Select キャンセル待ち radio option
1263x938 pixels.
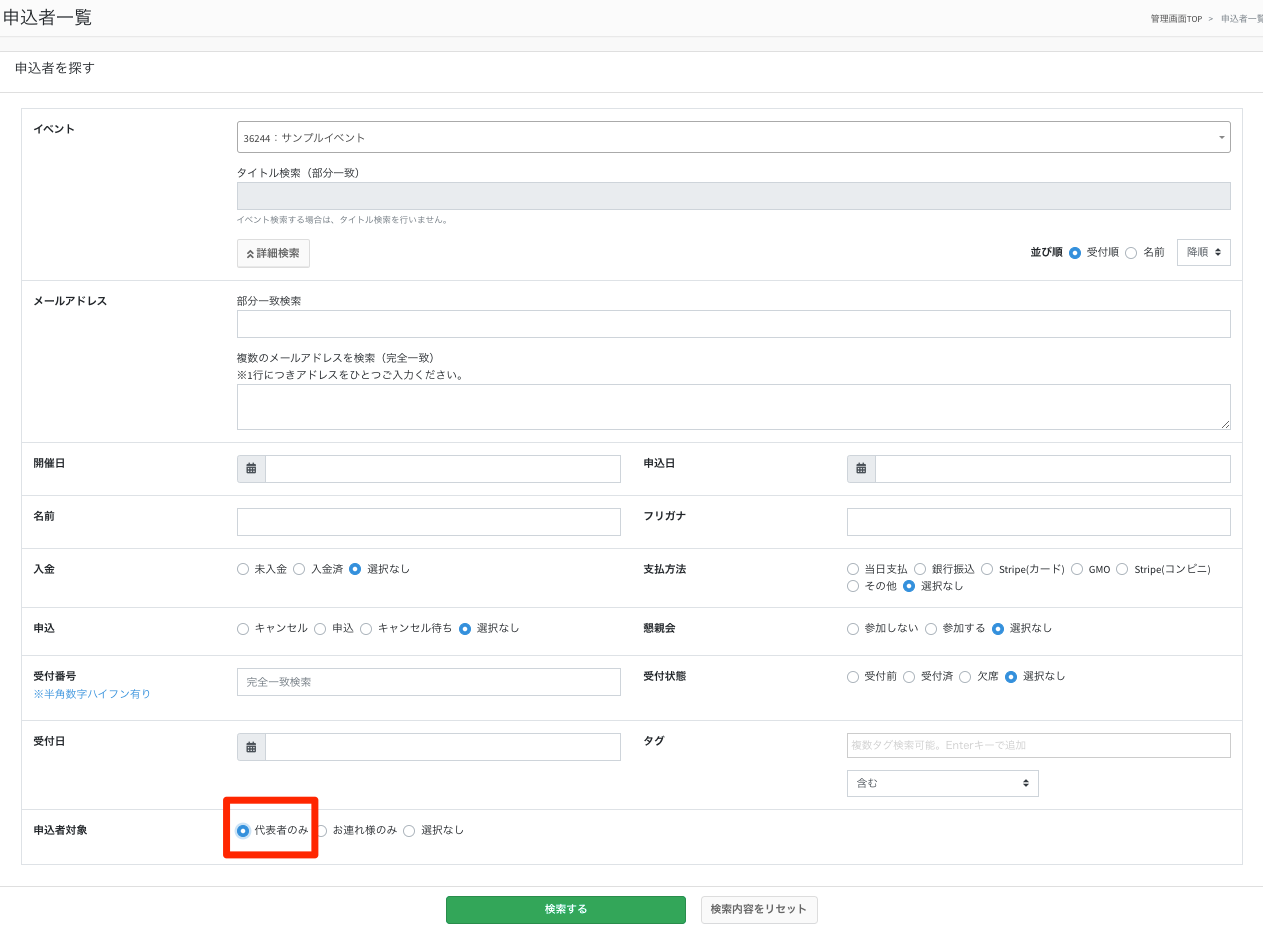click(x=366, y=629)
